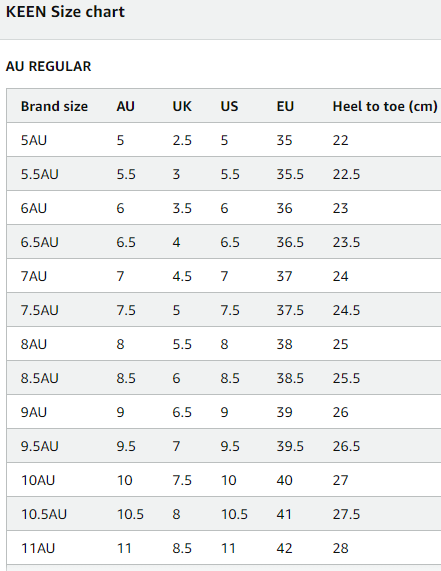Select the 7AU brand size cell
Screen dimensions: 441x571
point(34,276)
